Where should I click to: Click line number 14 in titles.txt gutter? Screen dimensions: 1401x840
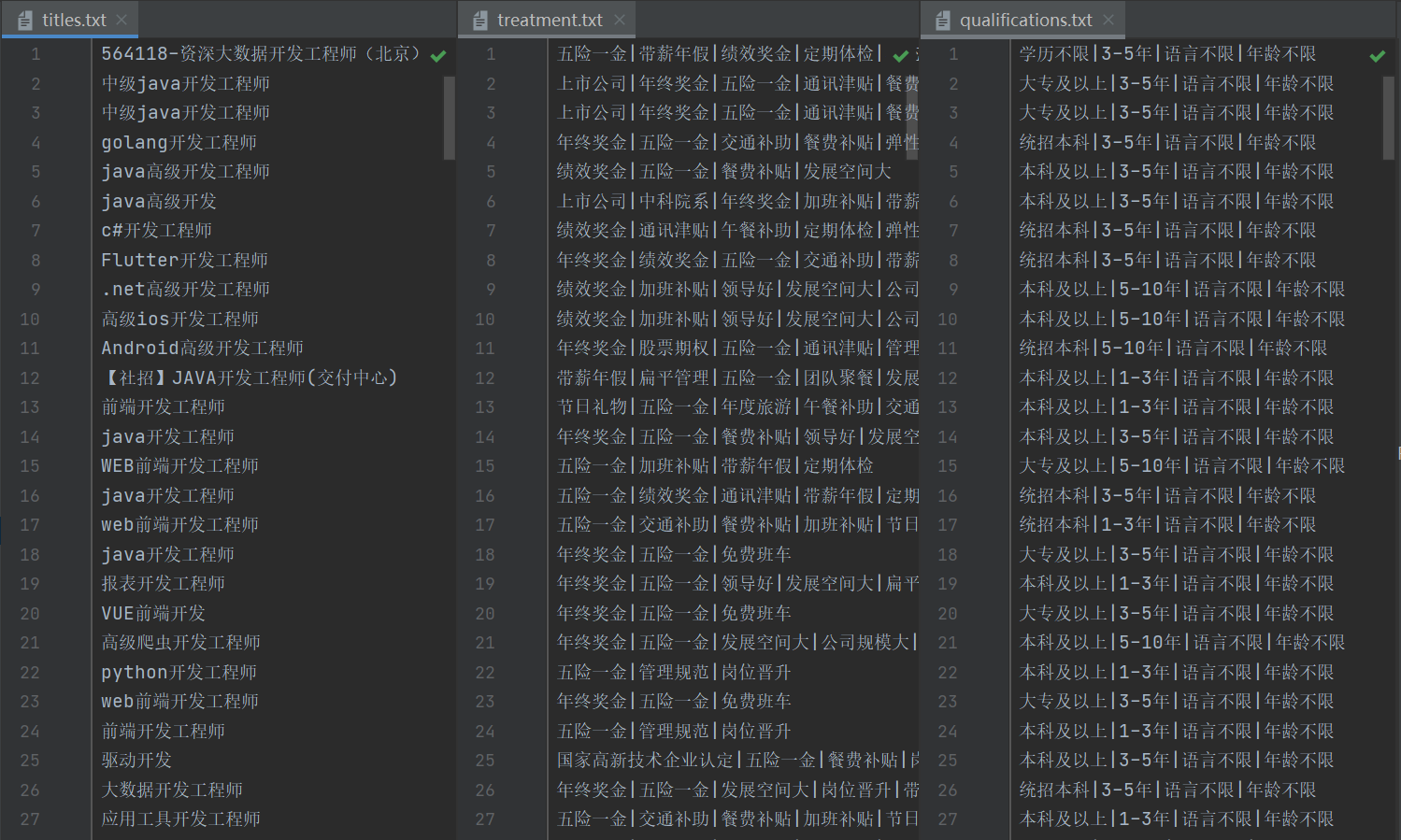[30, 437]
